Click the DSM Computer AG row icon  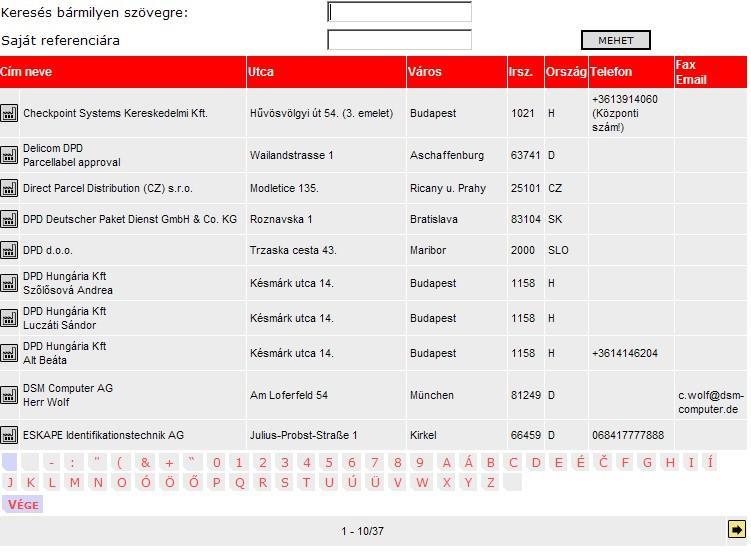(x=9, y=395)
